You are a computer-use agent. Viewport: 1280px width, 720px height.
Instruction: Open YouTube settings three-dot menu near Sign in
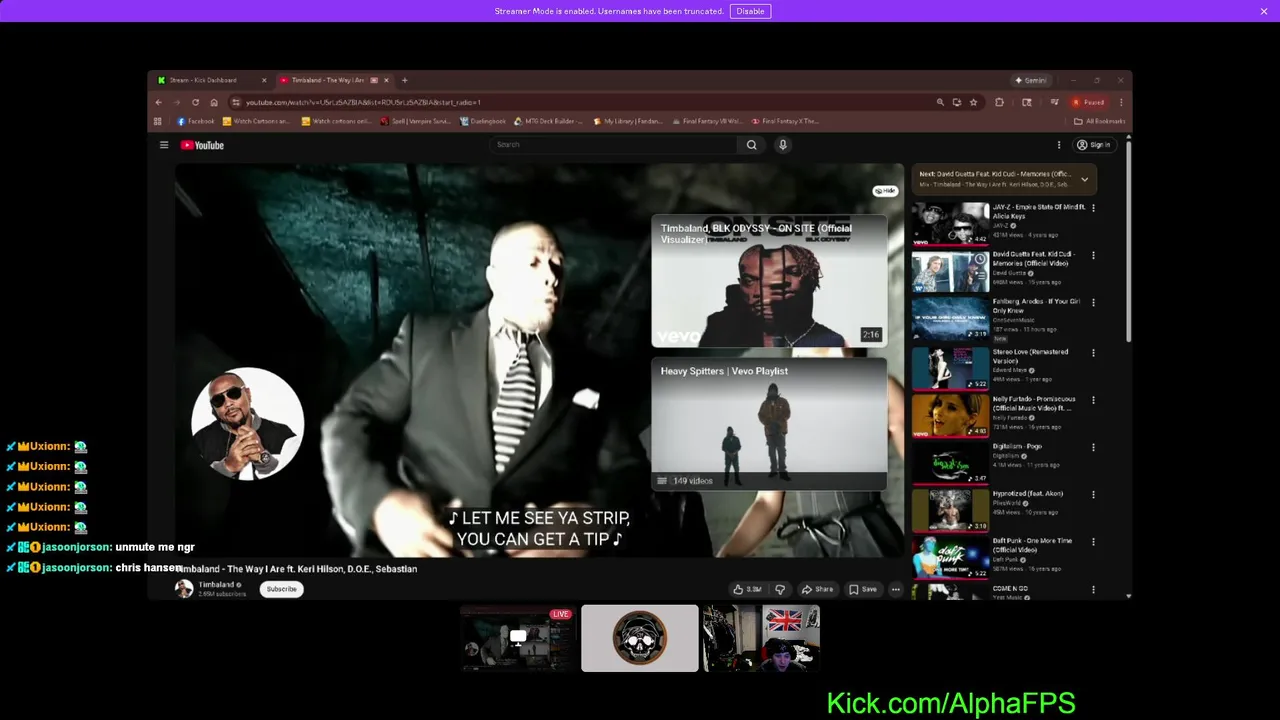[1059, 145]
